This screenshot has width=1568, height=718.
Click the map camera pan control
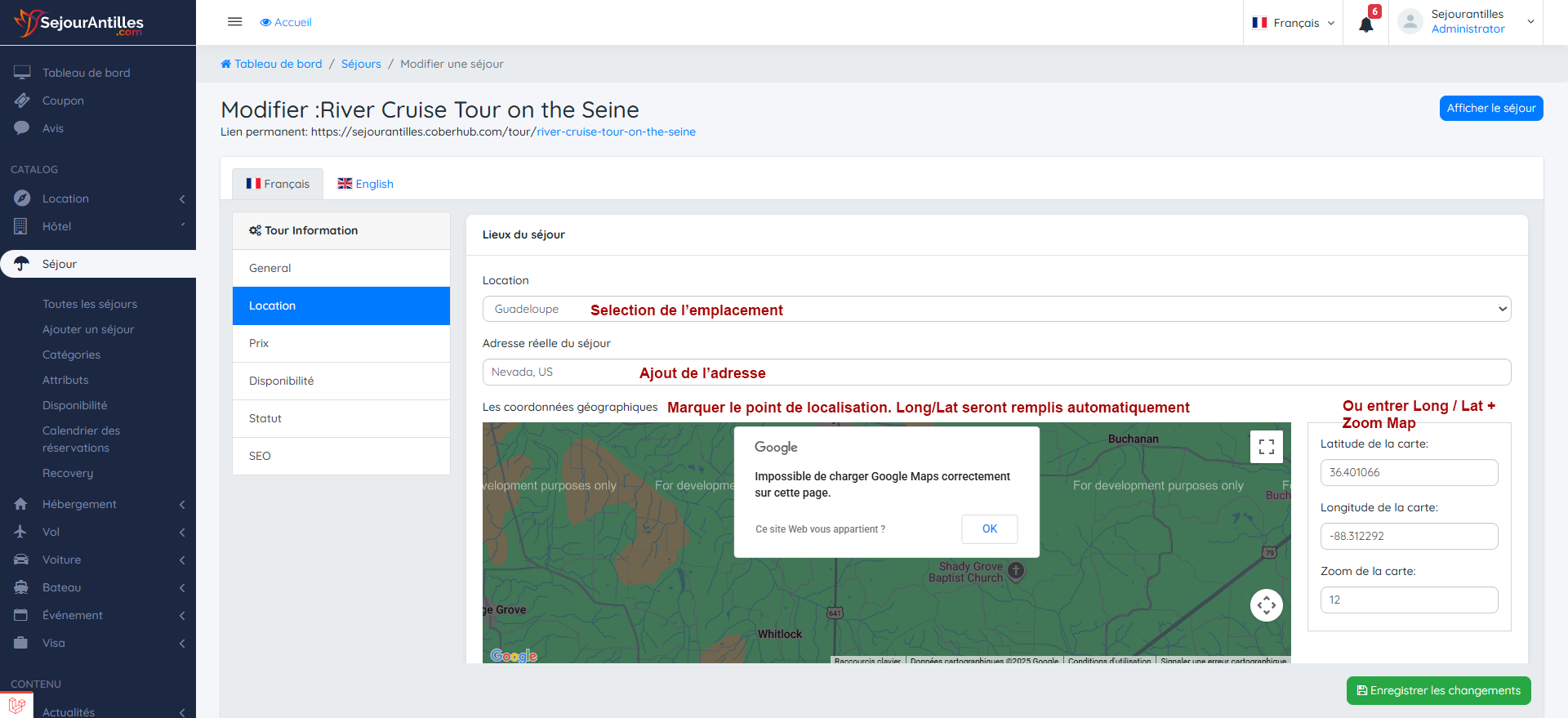[x=1266, y=605]
